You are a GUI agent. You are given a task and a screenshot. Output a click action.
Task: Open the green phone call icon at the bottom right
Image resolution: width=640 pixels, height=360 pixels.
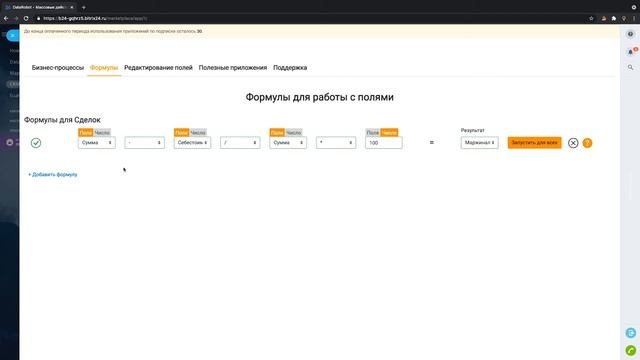pyautogui.click(x=631, y=350)
